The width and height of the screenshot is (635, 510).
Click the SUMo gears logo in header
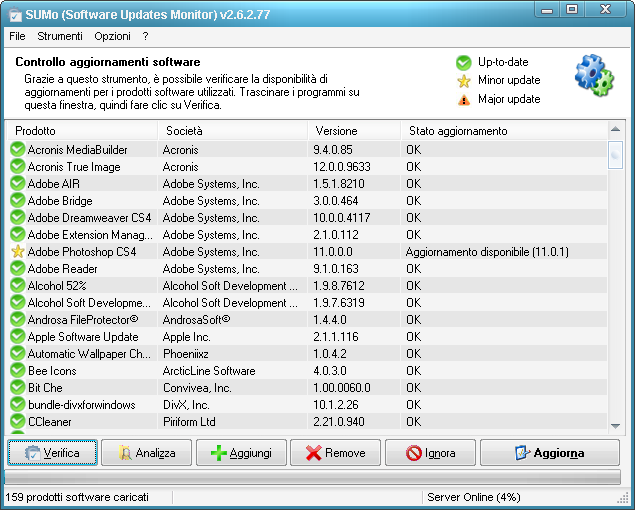pyautogui.click(x=594, y=75)
